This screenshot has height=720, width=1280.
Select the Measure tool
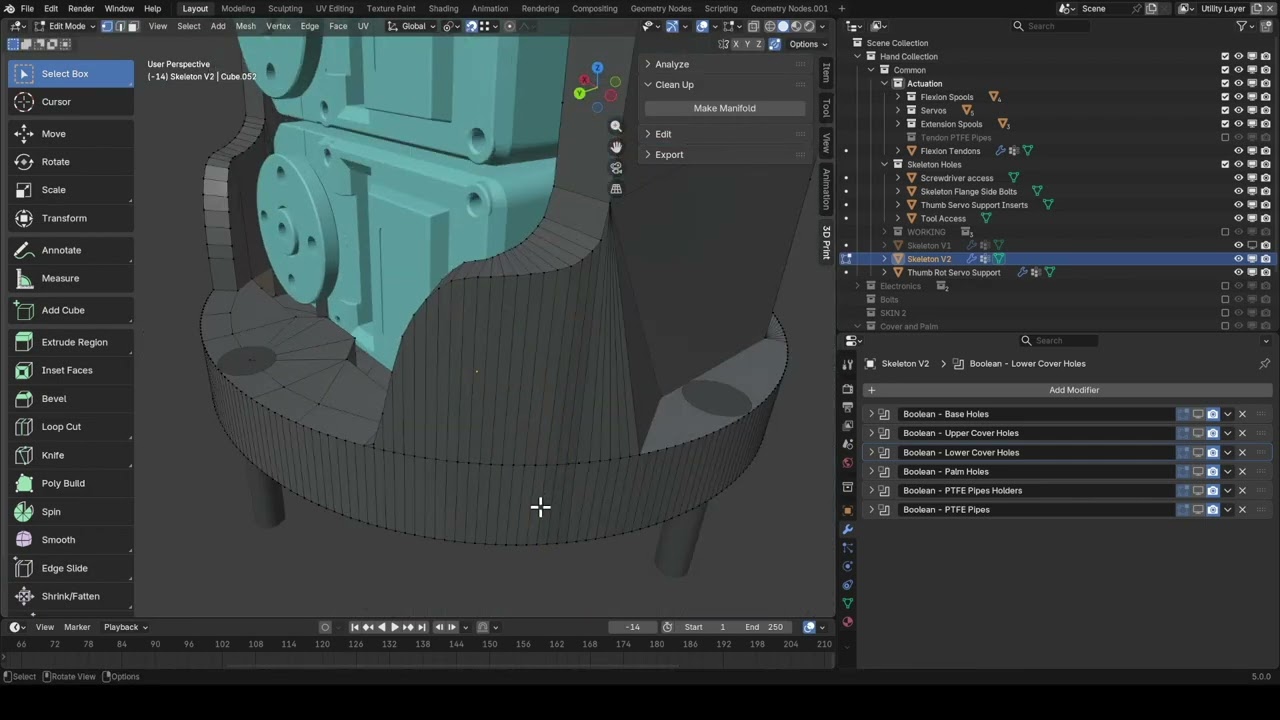[x=60, y=278]
